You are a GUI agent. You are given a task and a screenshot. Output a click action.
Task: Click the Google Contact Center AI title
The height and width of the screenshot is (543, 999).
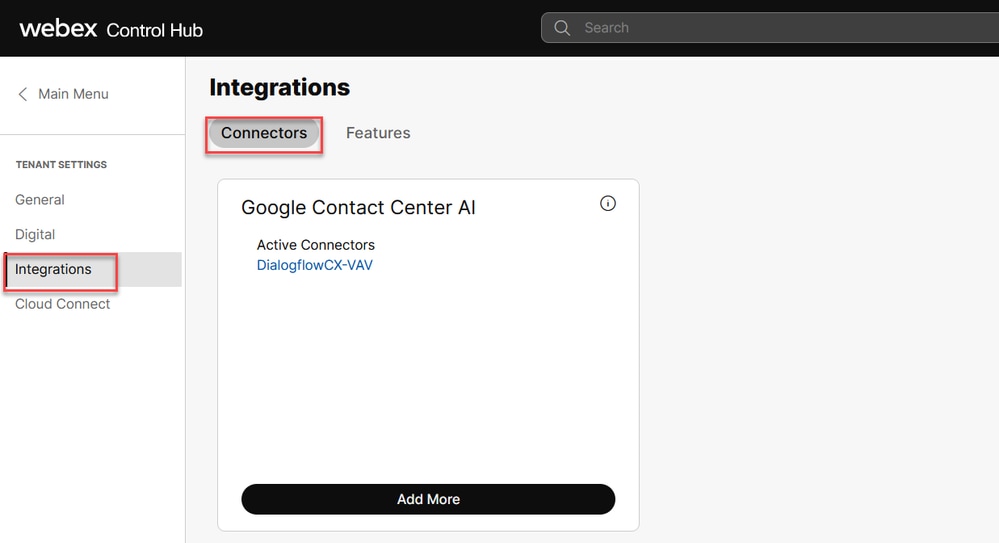click(358, 208)
